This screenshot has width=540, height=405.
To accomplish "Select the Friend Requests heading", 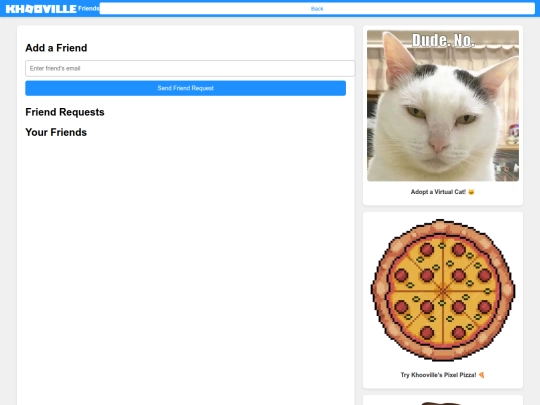I will [65, 112].
